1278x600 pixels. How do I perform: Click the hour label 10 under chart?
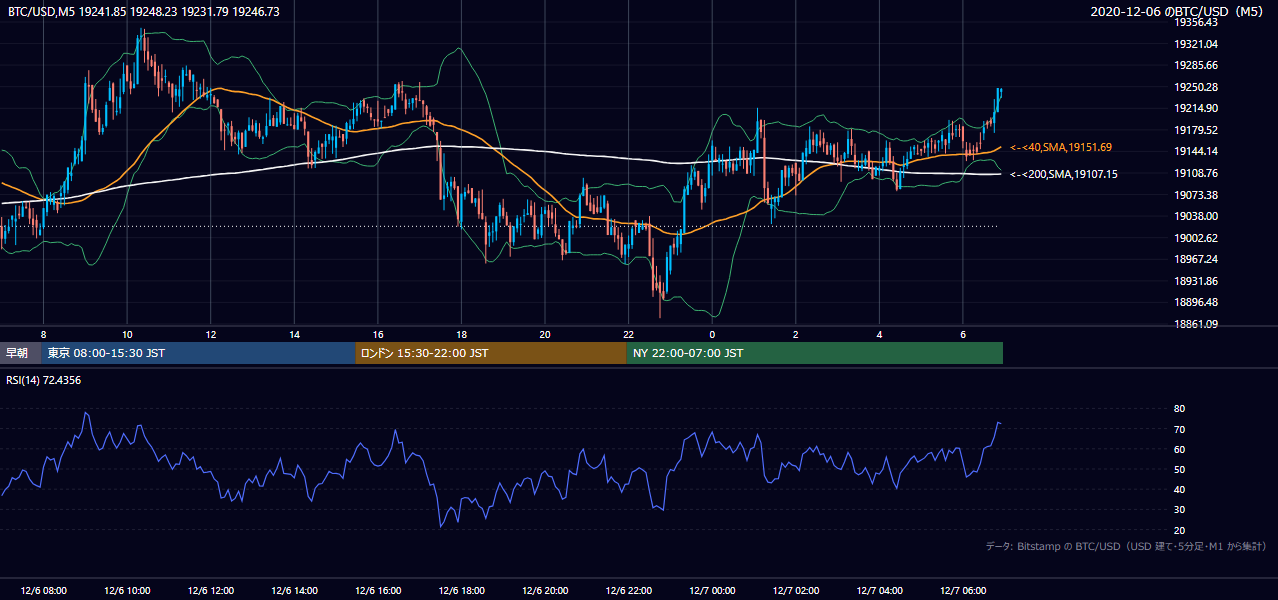[x=127, y=334]
